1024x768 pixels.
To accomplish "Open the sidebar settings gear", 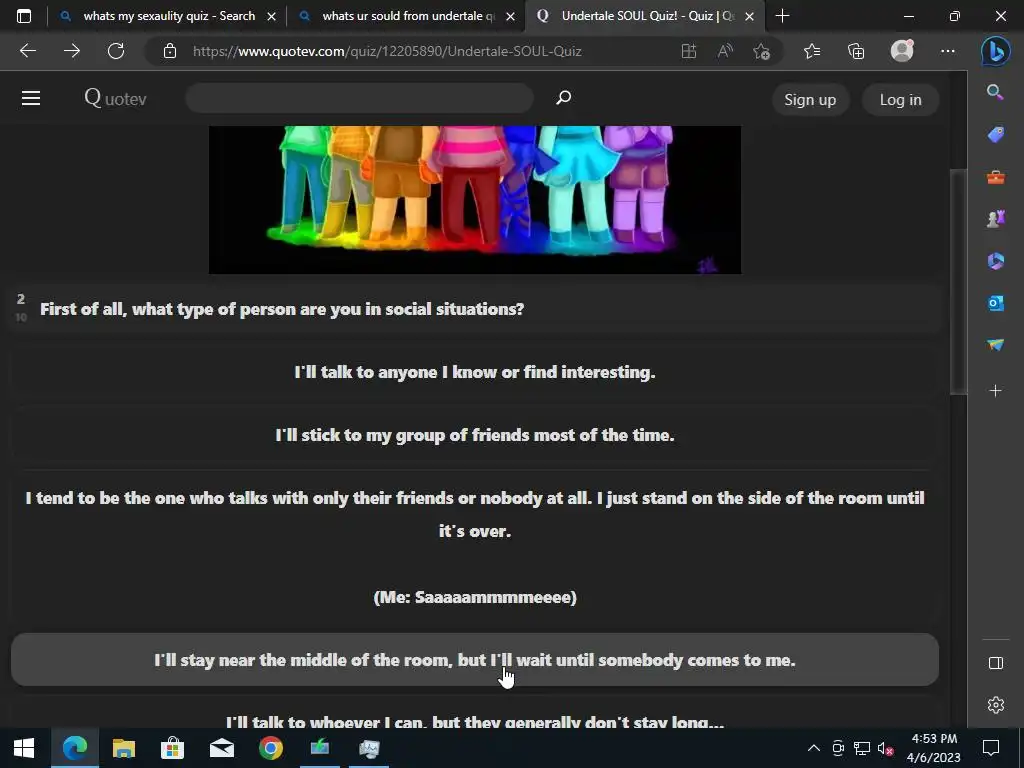I will [995, 705].
